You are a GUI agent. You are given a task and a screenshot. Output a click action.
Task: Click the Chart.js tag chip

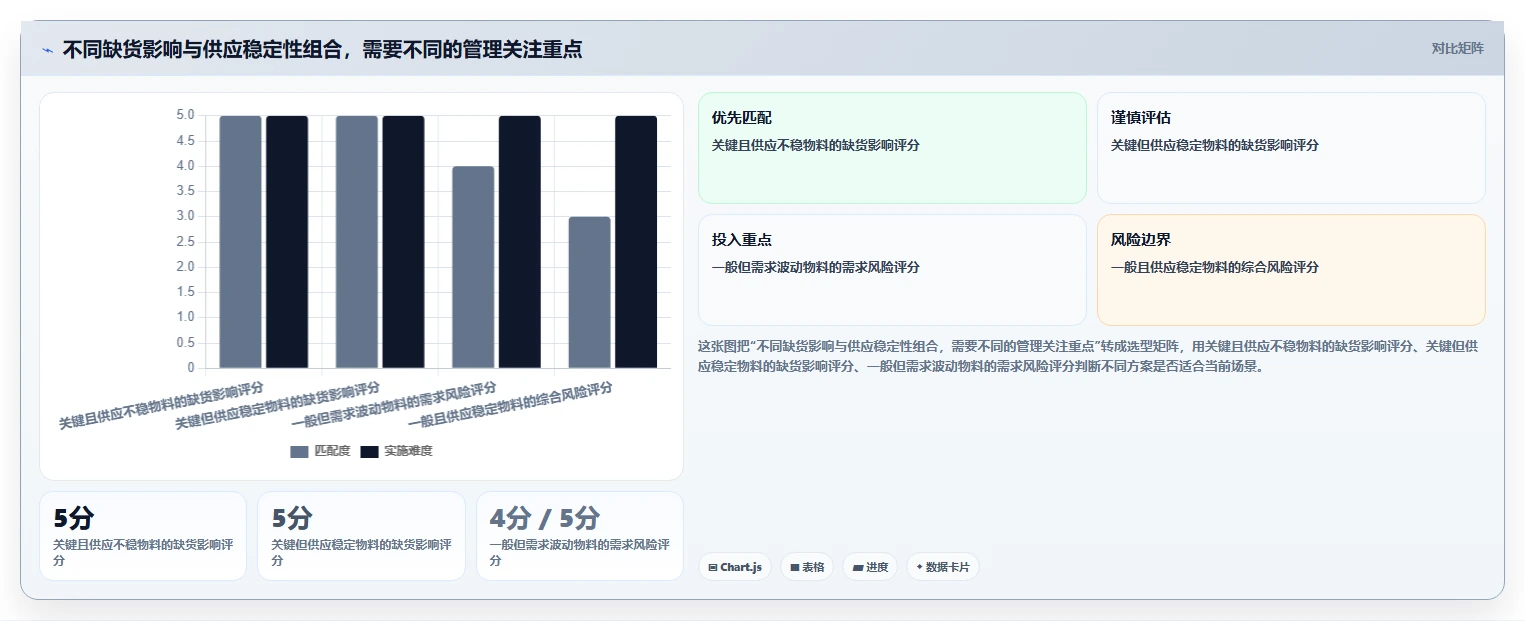click(735, 567)
